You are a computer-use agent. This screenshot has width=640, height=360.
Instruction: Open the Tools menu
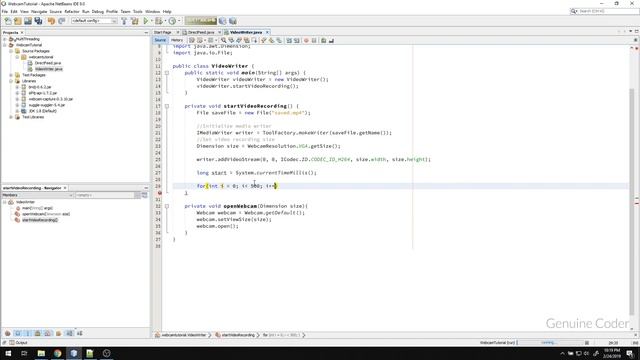138,11
